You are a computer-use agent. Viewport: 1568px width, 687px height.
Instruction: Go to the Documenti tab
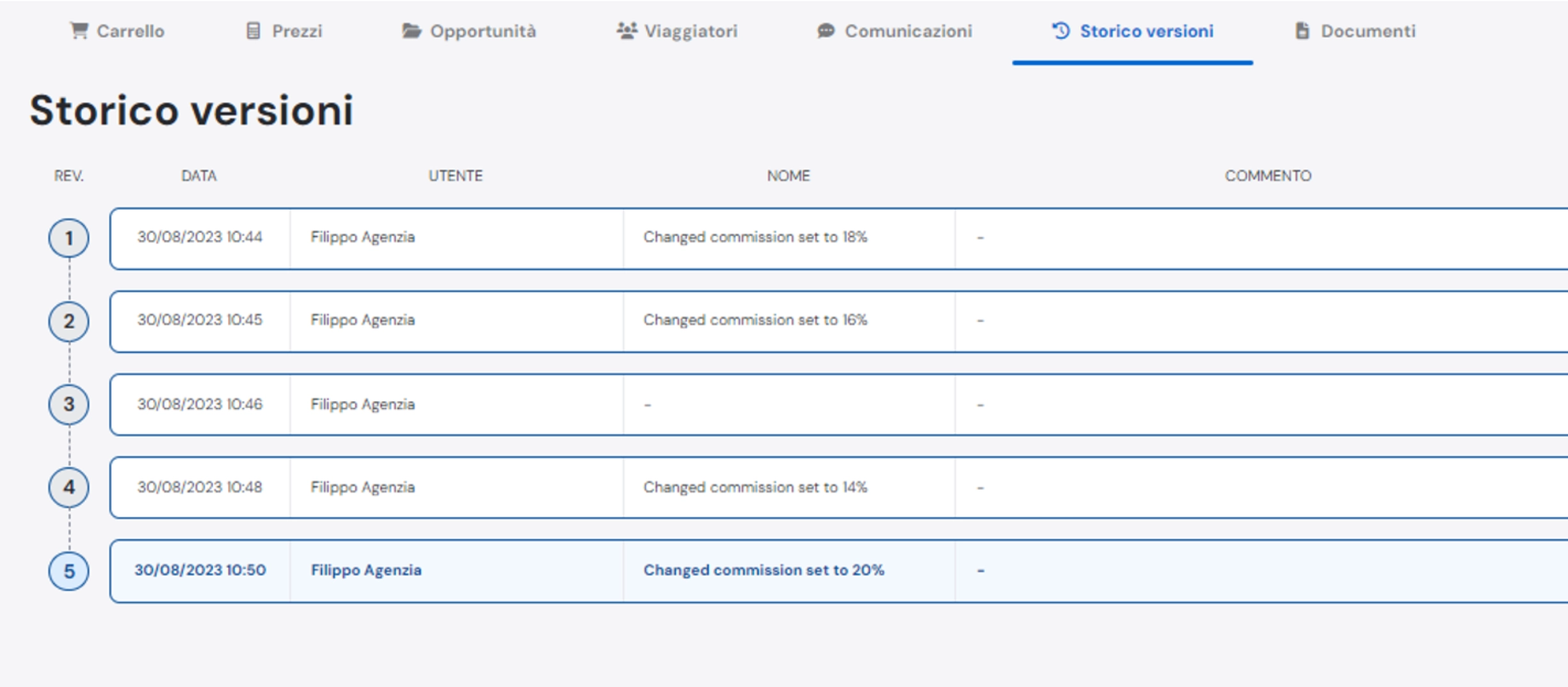1356,31
